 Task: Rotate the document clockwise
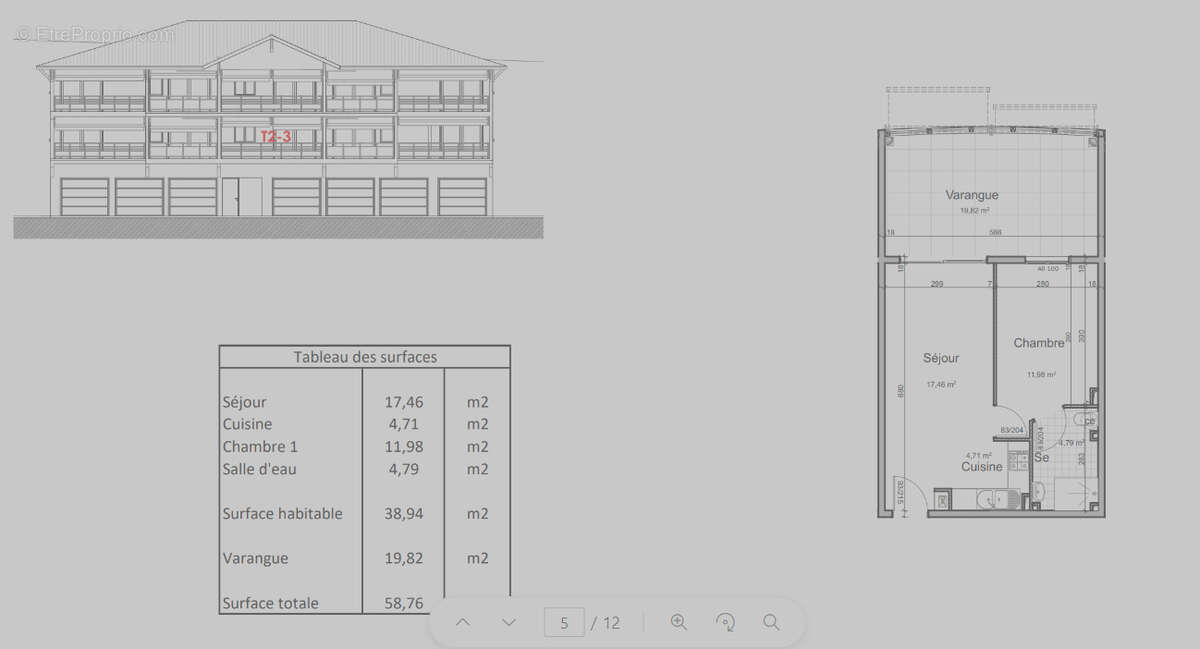point(726,623)
